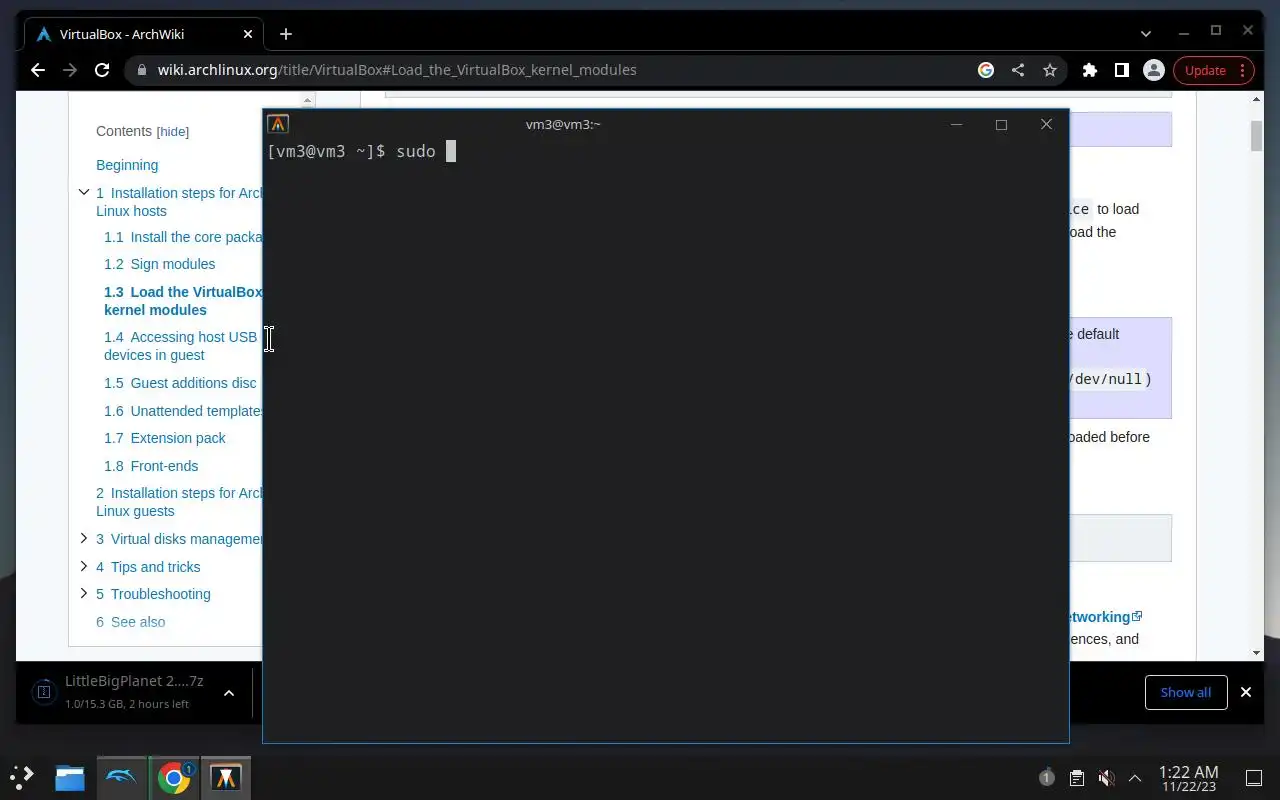Collapse section 1 Installation steps for Arch Linux hosts
1280x800 pixels.
pyautogui.click(x=84, y=192)
